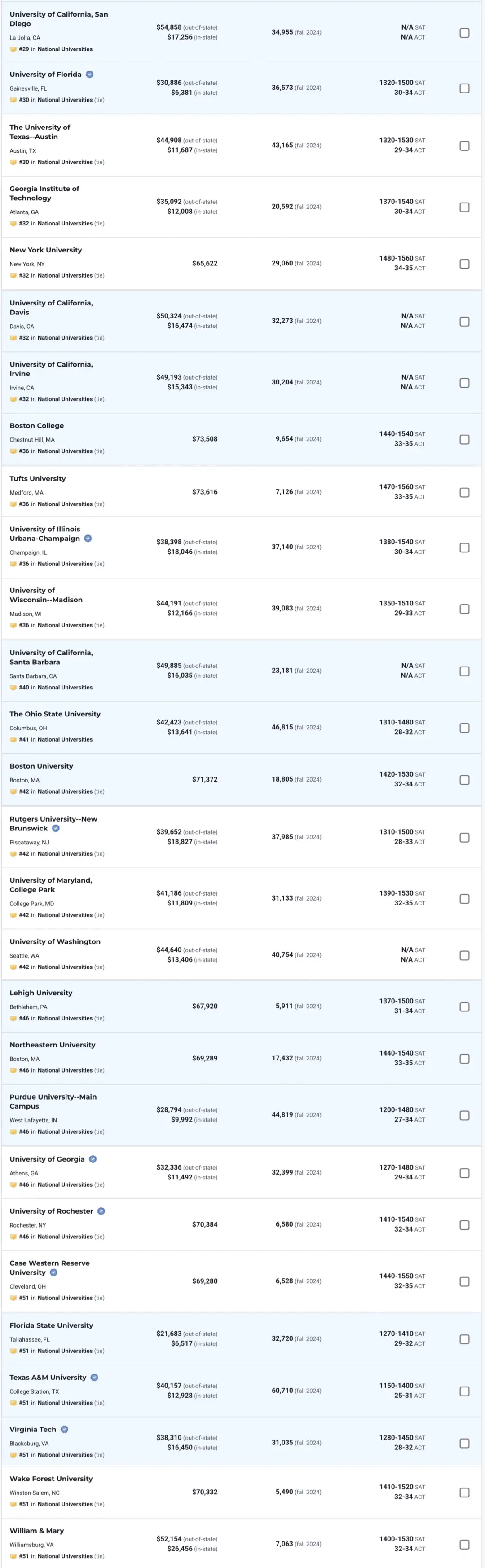This screenshot has width=485, height=1568.
Task: Select the Boston College compare checkbox
Action: [x=464, y=439]
